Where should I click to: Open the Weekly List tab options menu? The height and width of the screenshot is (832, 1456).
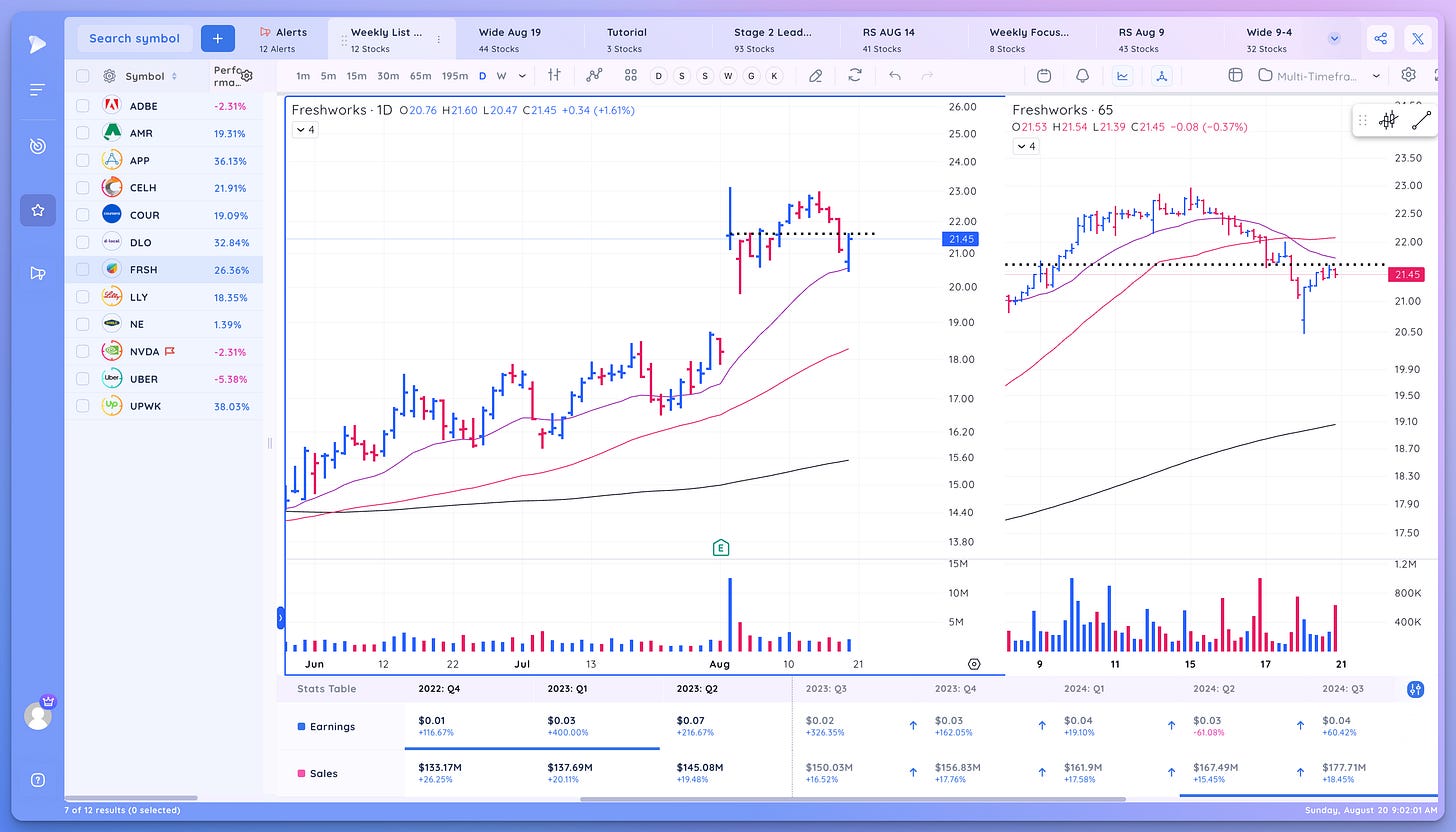[438, 39]
